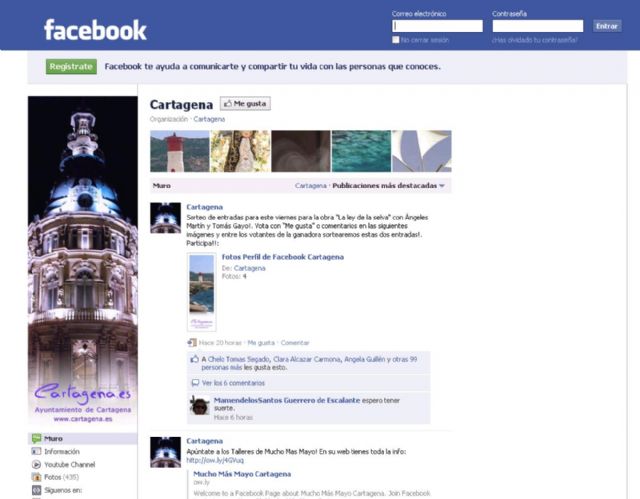Switch to the Muro tab above posts
The height and width of the screenshot is (499, 640).
pyautogui.click(x=161, y=186)
